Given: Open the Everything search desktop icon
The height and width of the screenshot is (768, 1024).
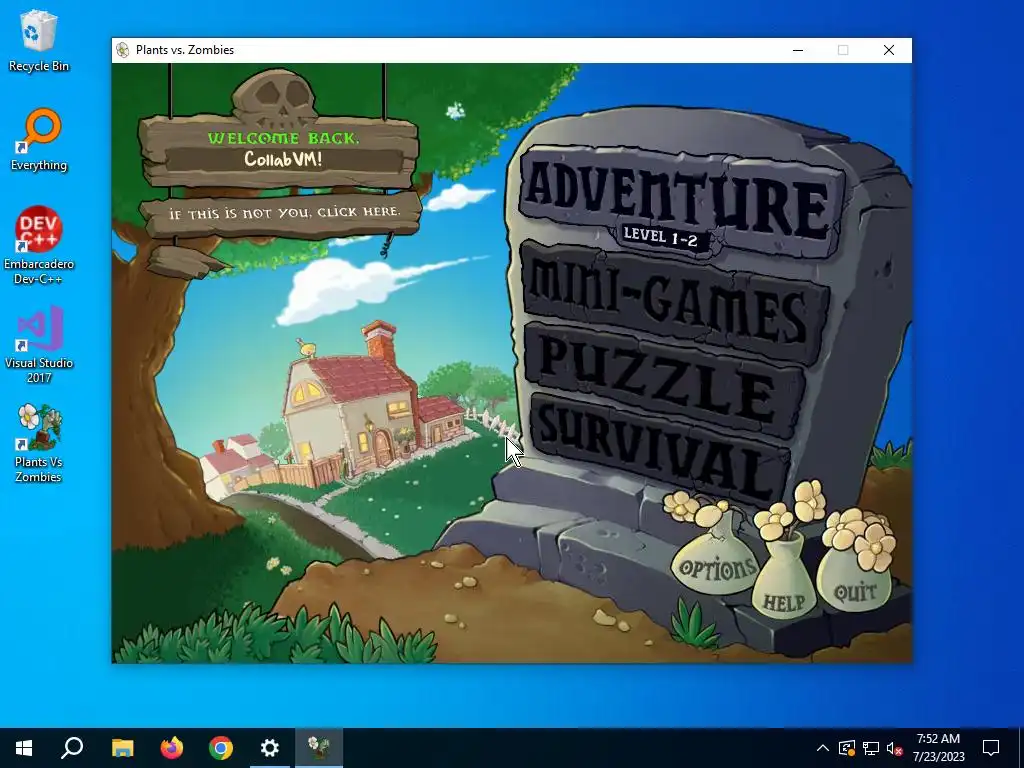Looking at the screenshot, I should pos(39,140).
